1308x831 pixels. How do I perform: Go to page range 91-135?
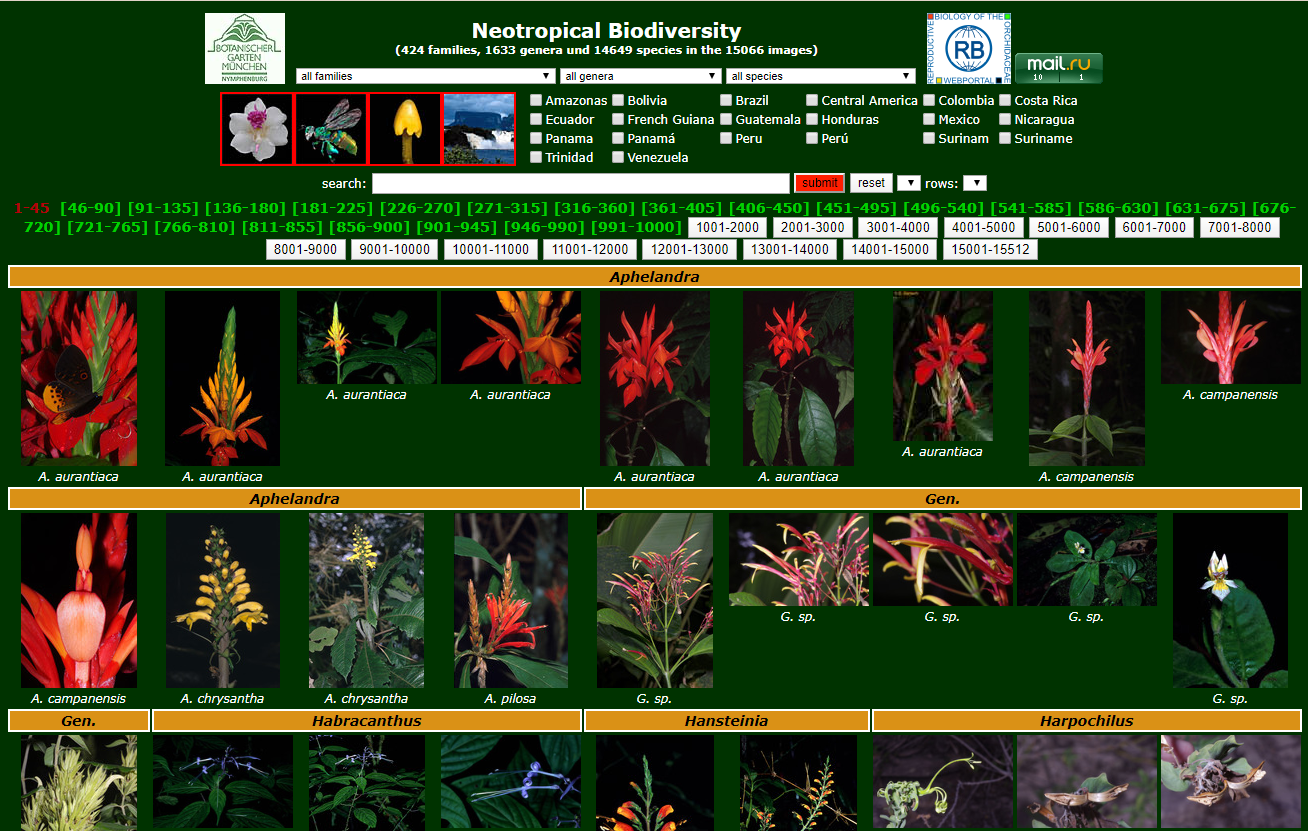[163, 208]
